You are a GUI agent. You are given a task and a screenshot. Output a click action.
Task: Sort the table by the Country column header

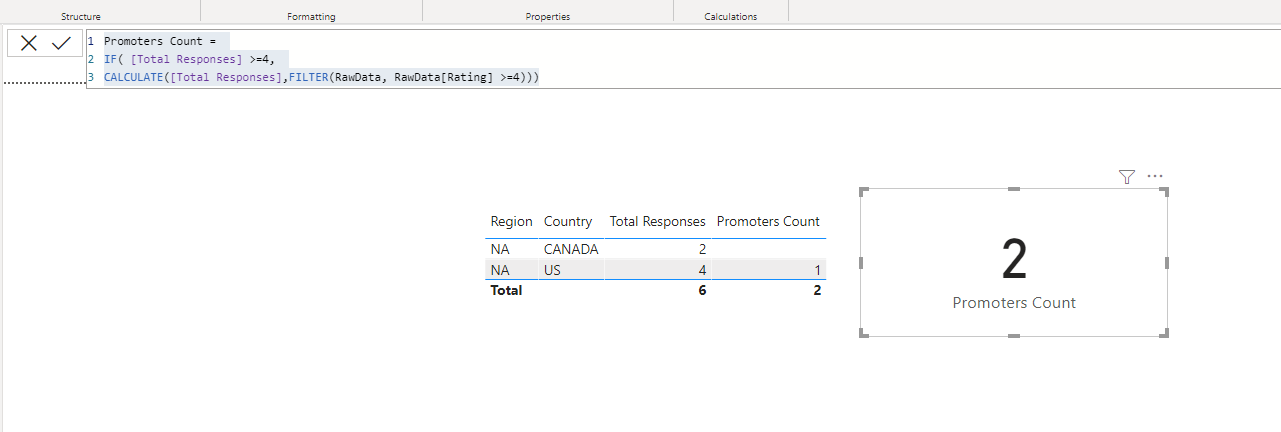[x=568, y=222]
